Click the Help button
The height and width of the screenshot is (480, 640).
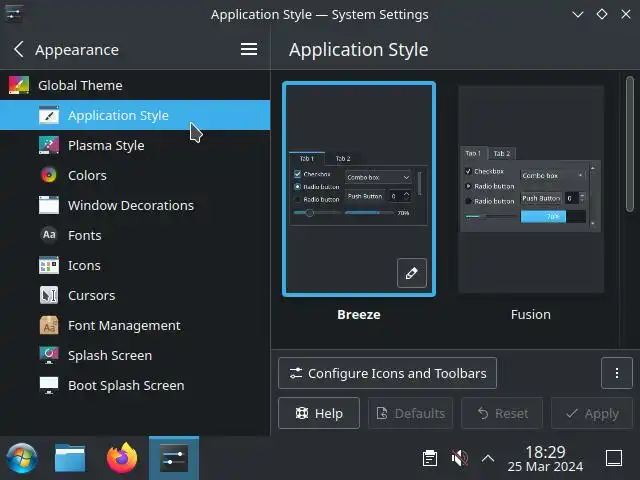click(319, 413)
